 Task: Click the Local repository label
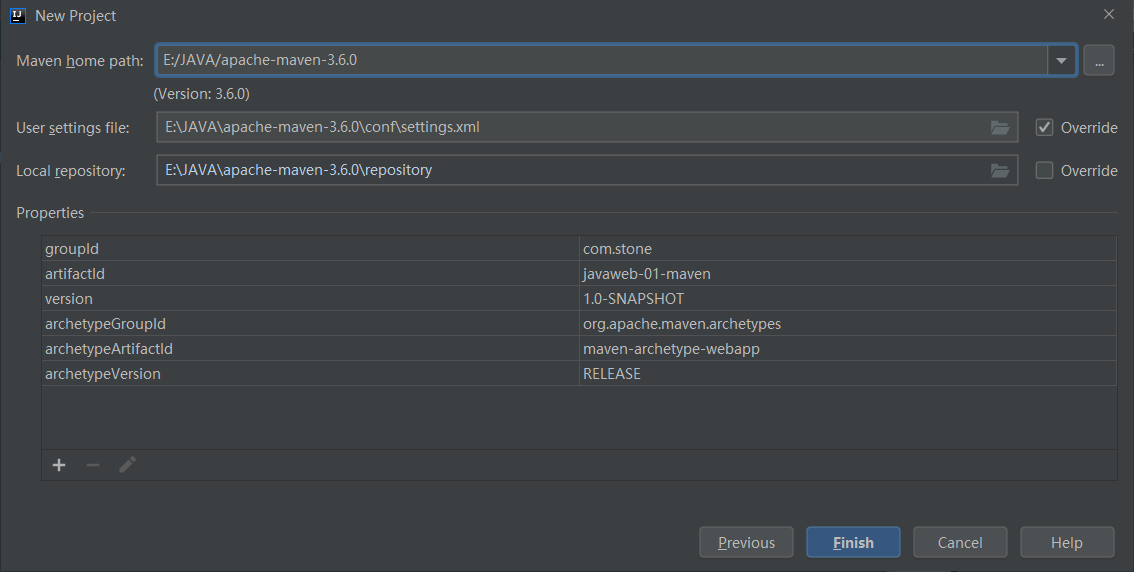(71, 171)
